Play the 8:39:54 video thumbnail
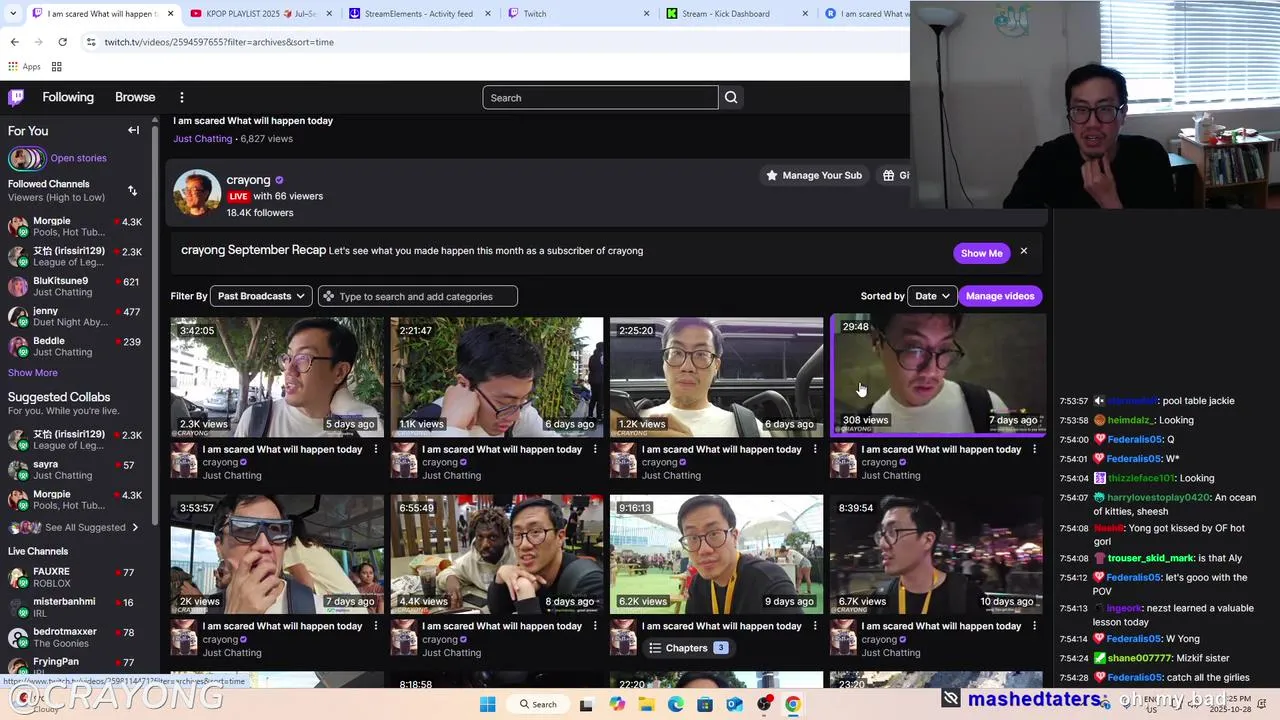The width and height of the screenshot is (1280, 720). pyautogui.click(x=937, y=554)
